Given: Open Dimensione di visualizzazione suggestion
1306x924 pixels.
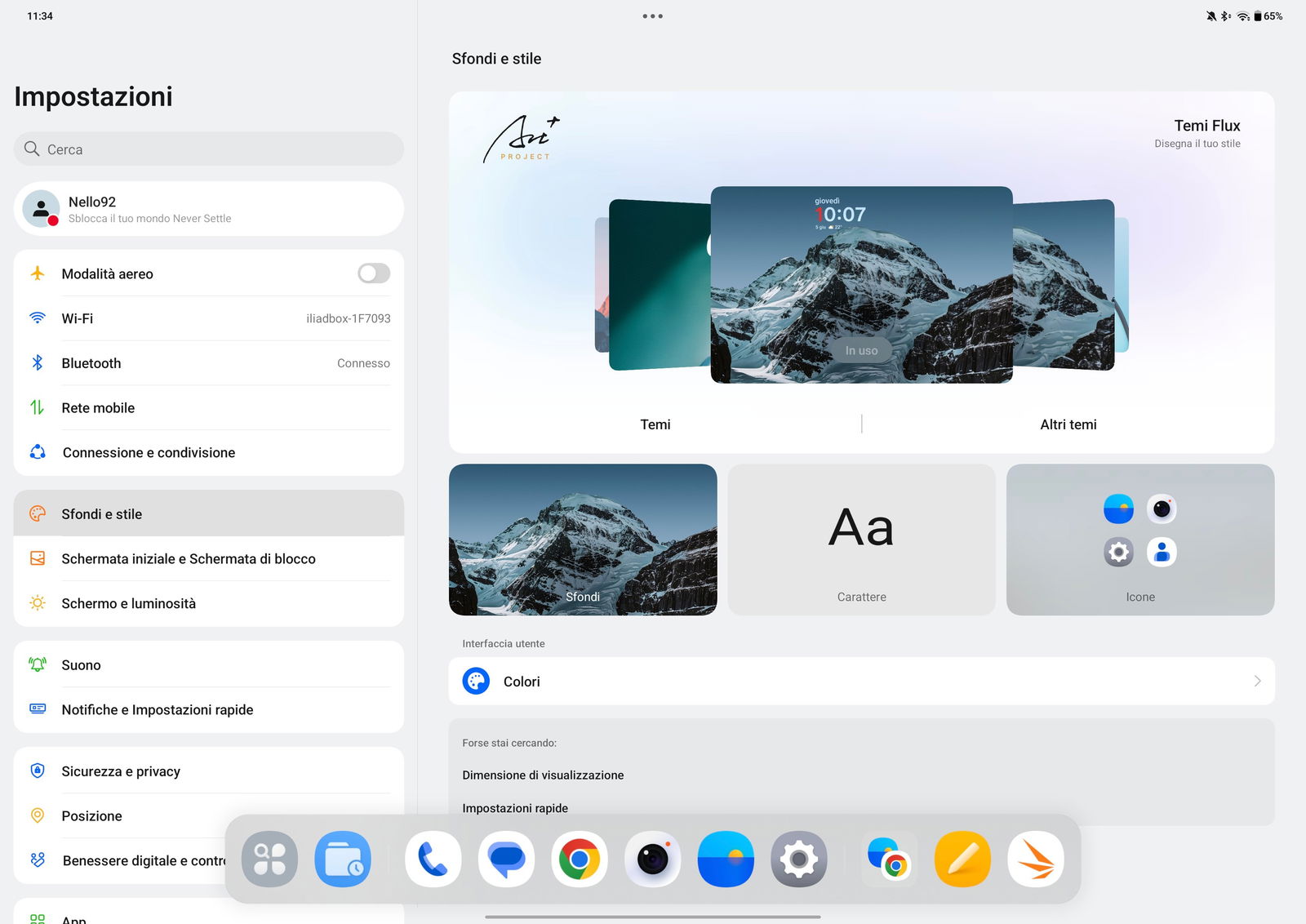Looking at the screenshot, I should [543, 775].
